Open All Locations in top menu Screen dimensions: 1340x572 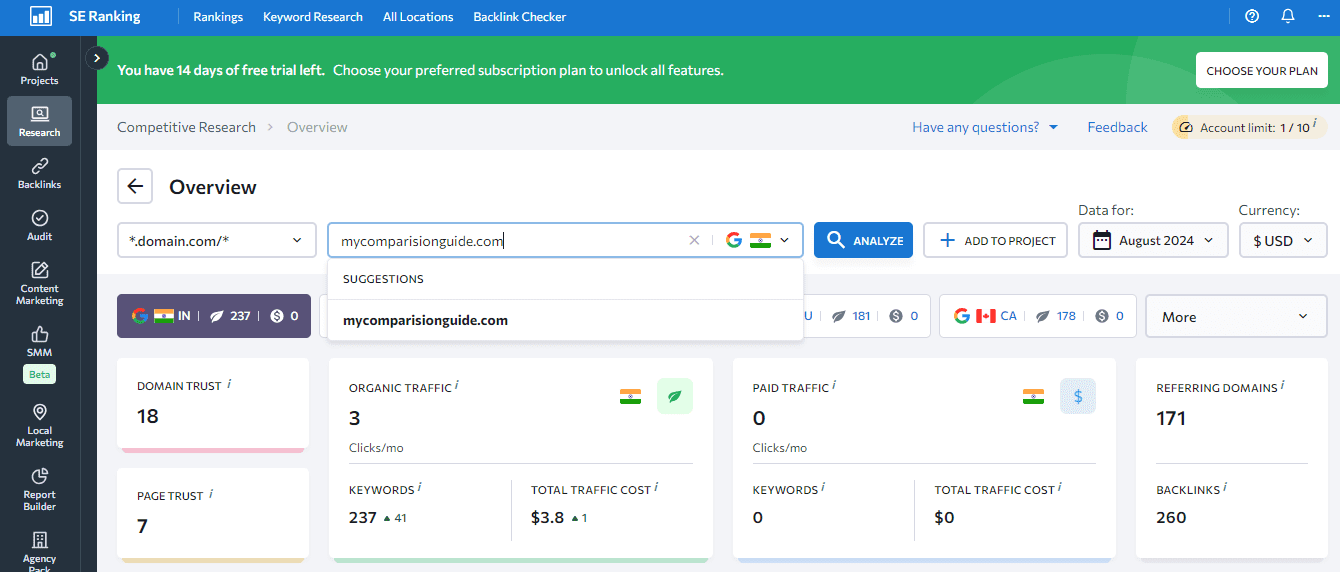click(418, 16)
